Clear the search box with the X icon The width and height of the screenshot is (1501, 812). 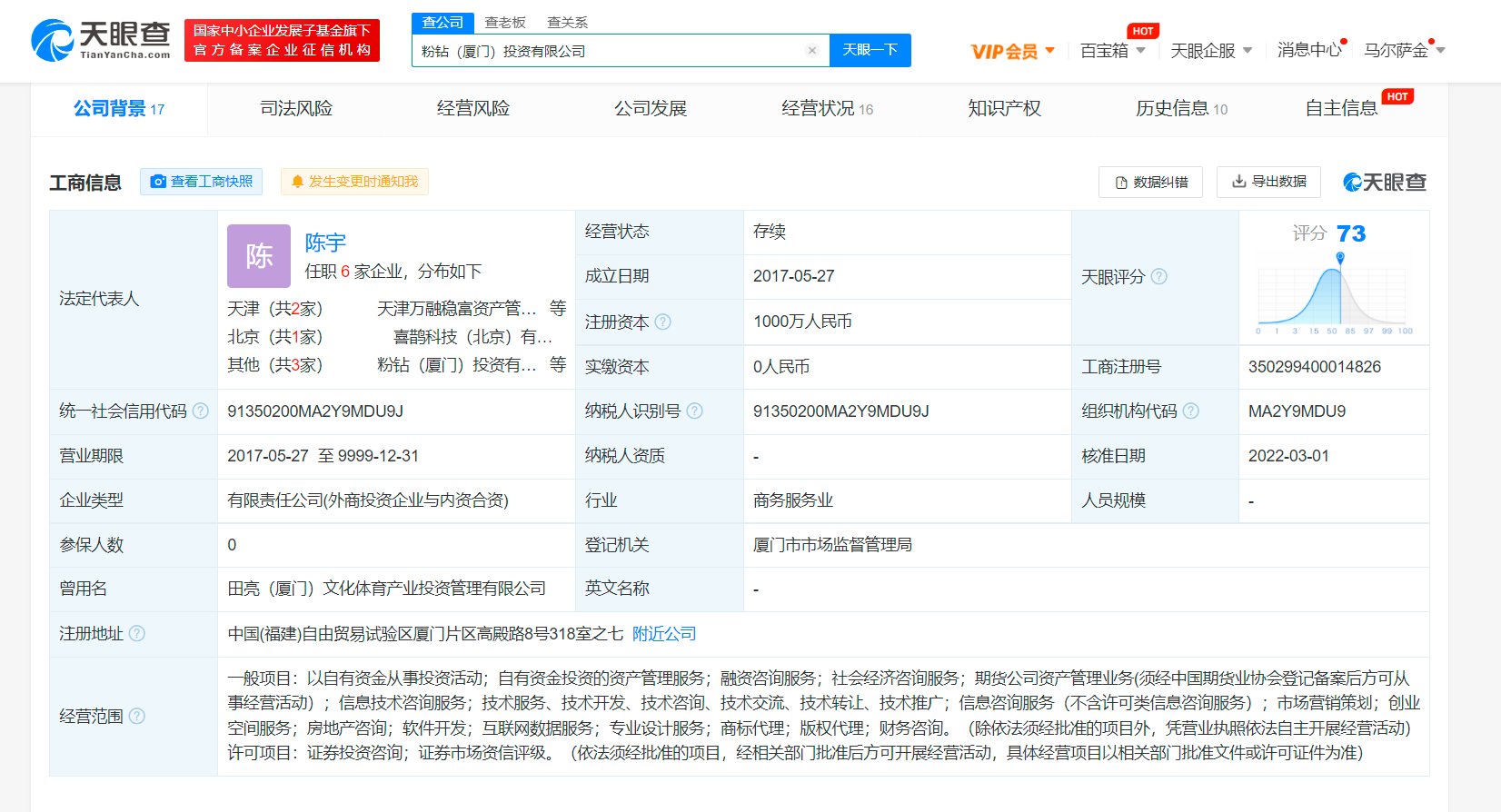812,51
